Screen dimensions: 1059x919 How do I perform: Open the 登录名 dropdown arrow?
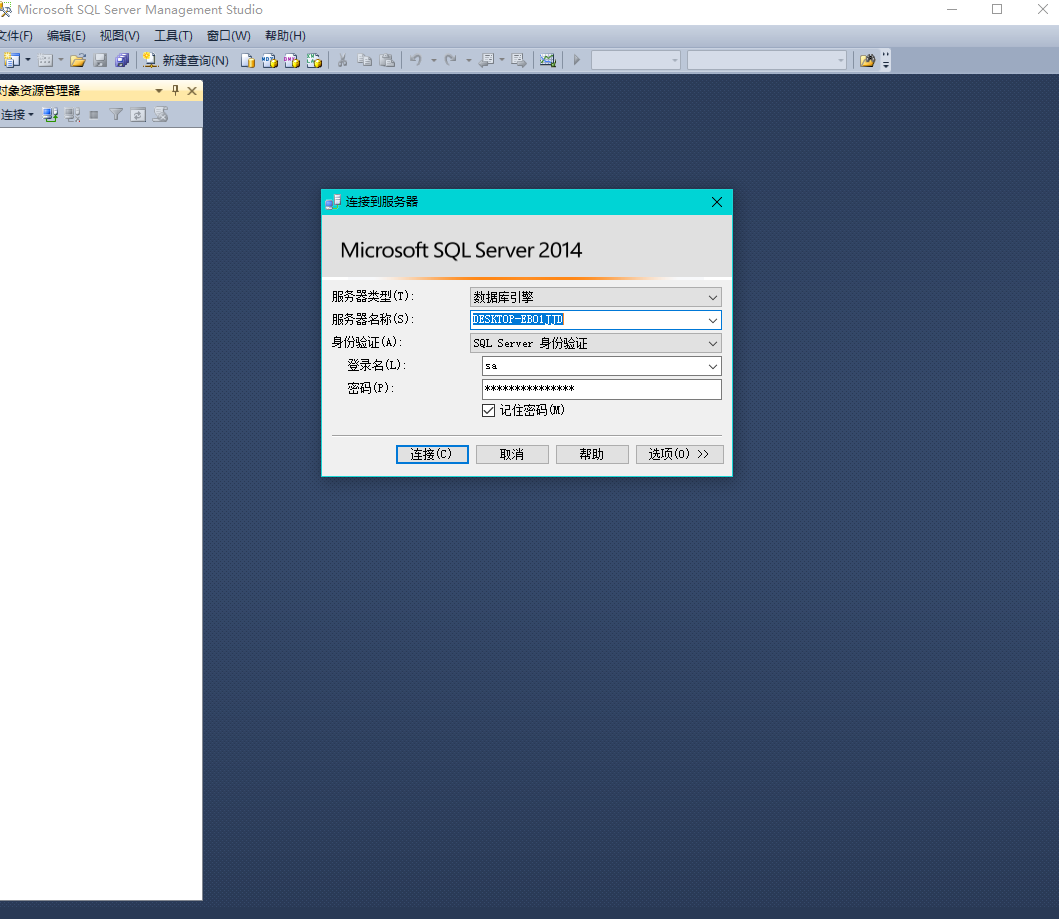tap(713, 366)
